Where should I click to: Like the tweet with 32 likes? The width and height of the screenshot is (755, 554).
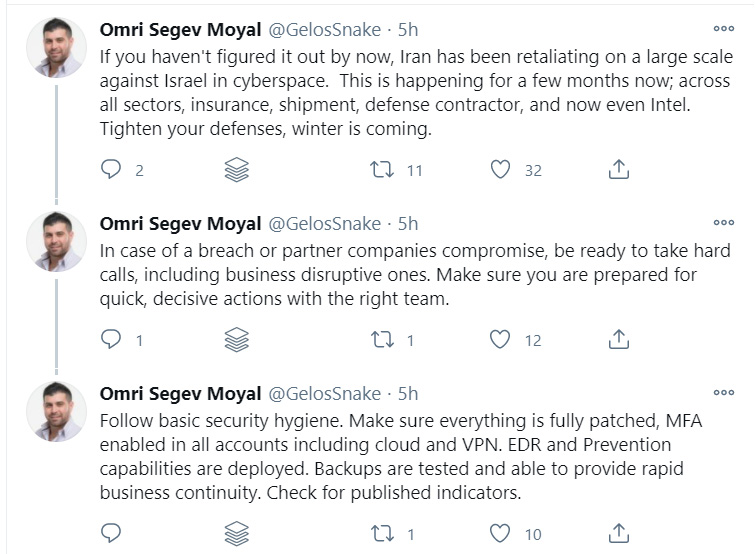pyautogui.click(x=500, y=170)
